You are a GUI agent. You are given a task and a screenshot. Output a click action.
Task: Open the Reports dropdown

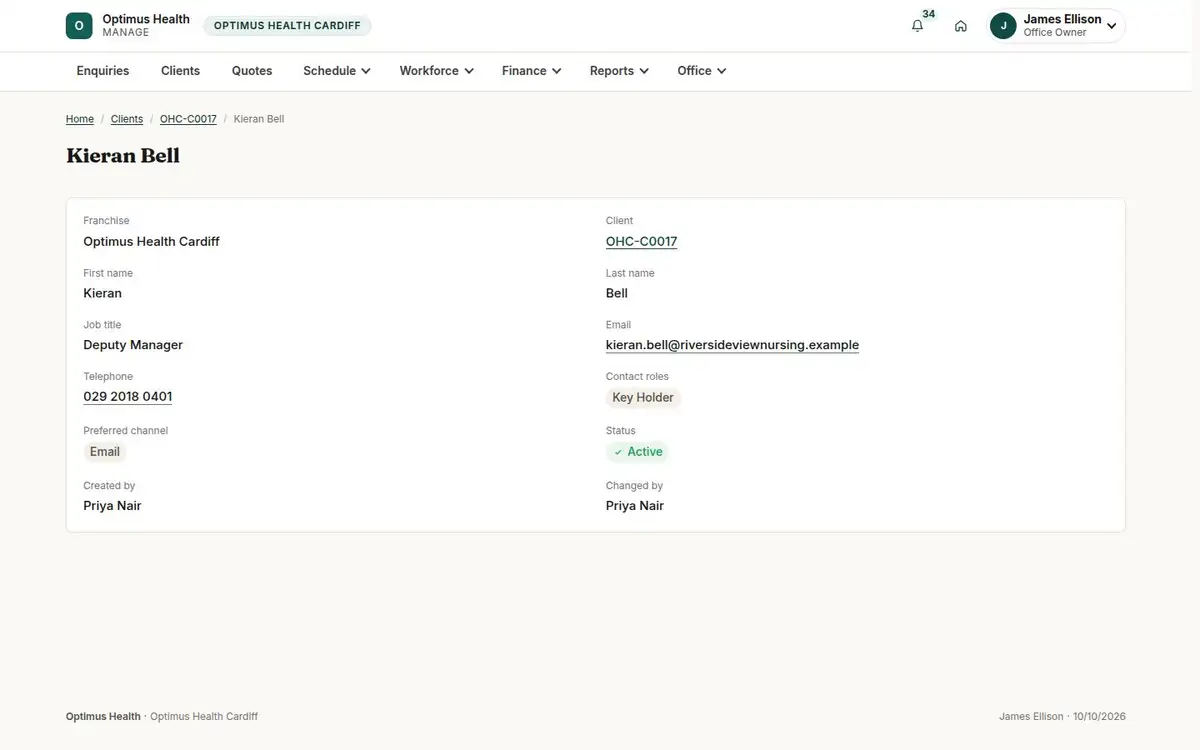point(619,71)
